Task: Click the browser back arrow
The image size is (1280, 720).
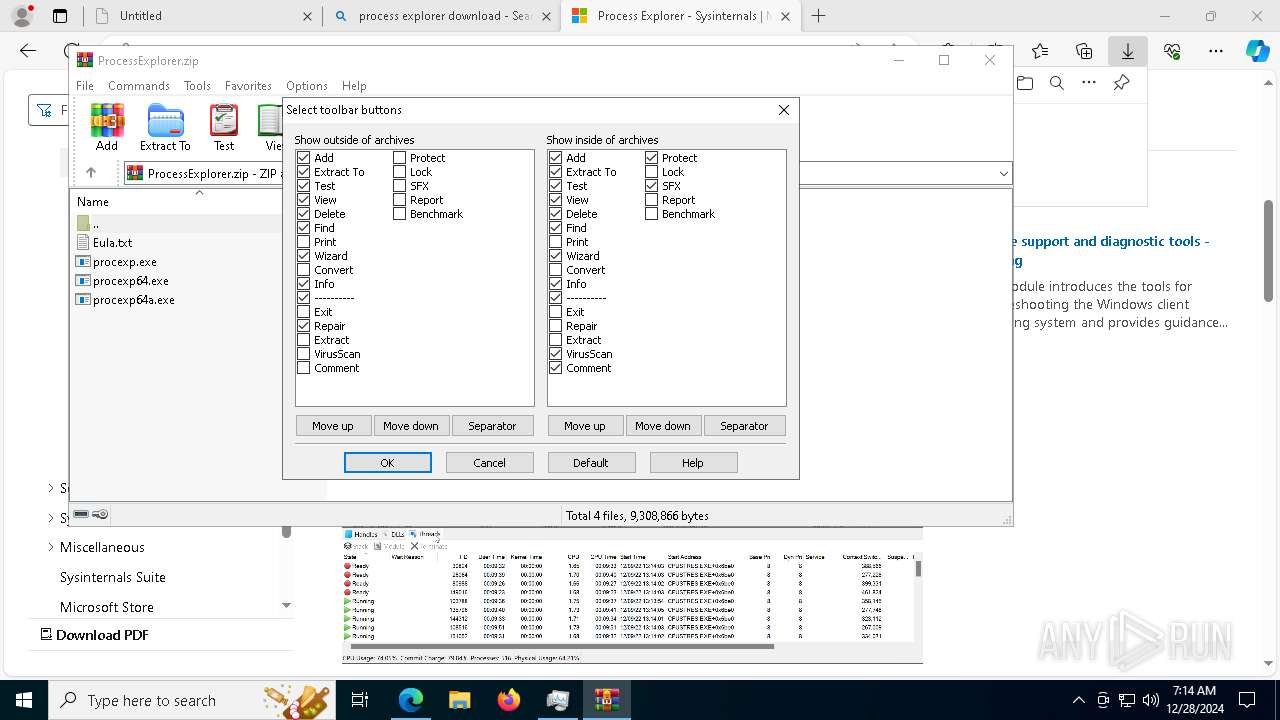Action: pyautogui.click(x=28, y=51)
